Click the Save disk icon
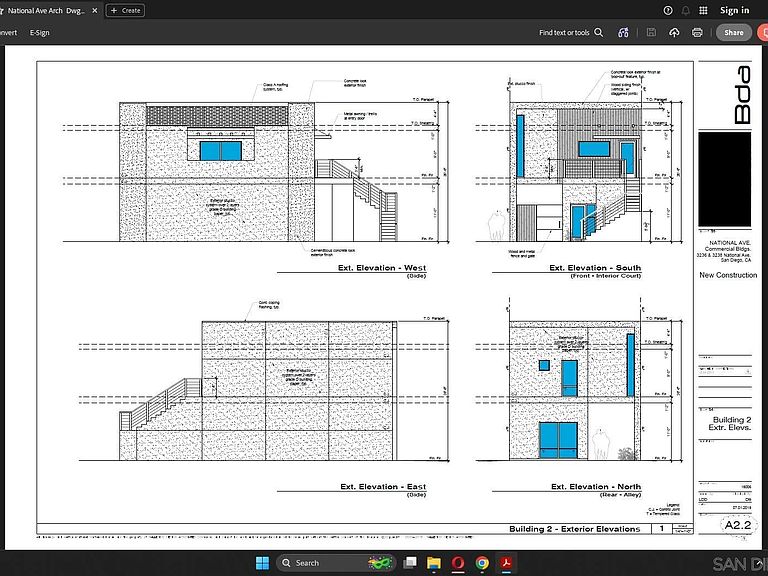The image size is (768, 576). pos(651,32)
